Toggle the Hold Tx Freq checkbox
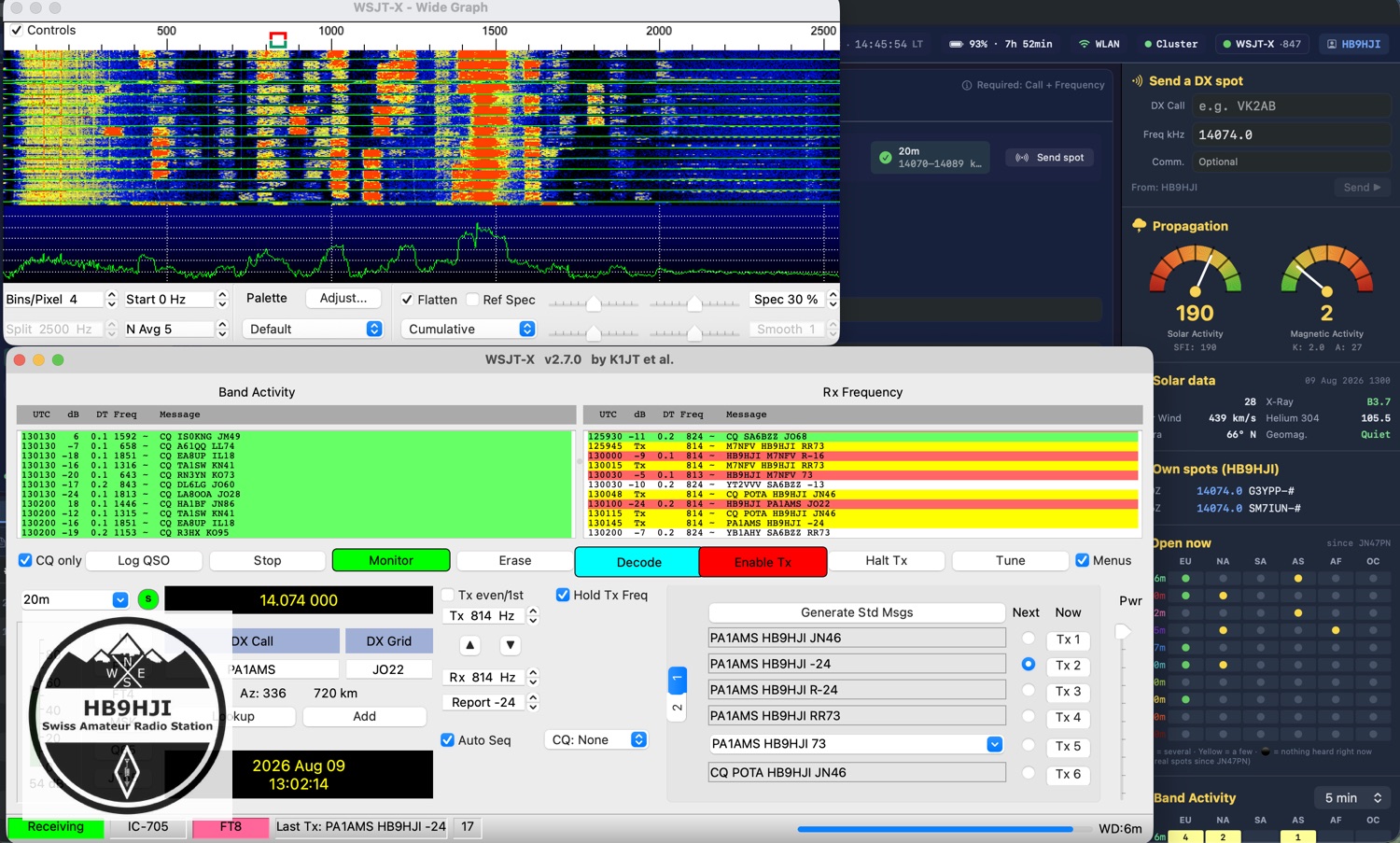Image resolution: width=1400 pixels, height=843 pixels. pos(563,595)
